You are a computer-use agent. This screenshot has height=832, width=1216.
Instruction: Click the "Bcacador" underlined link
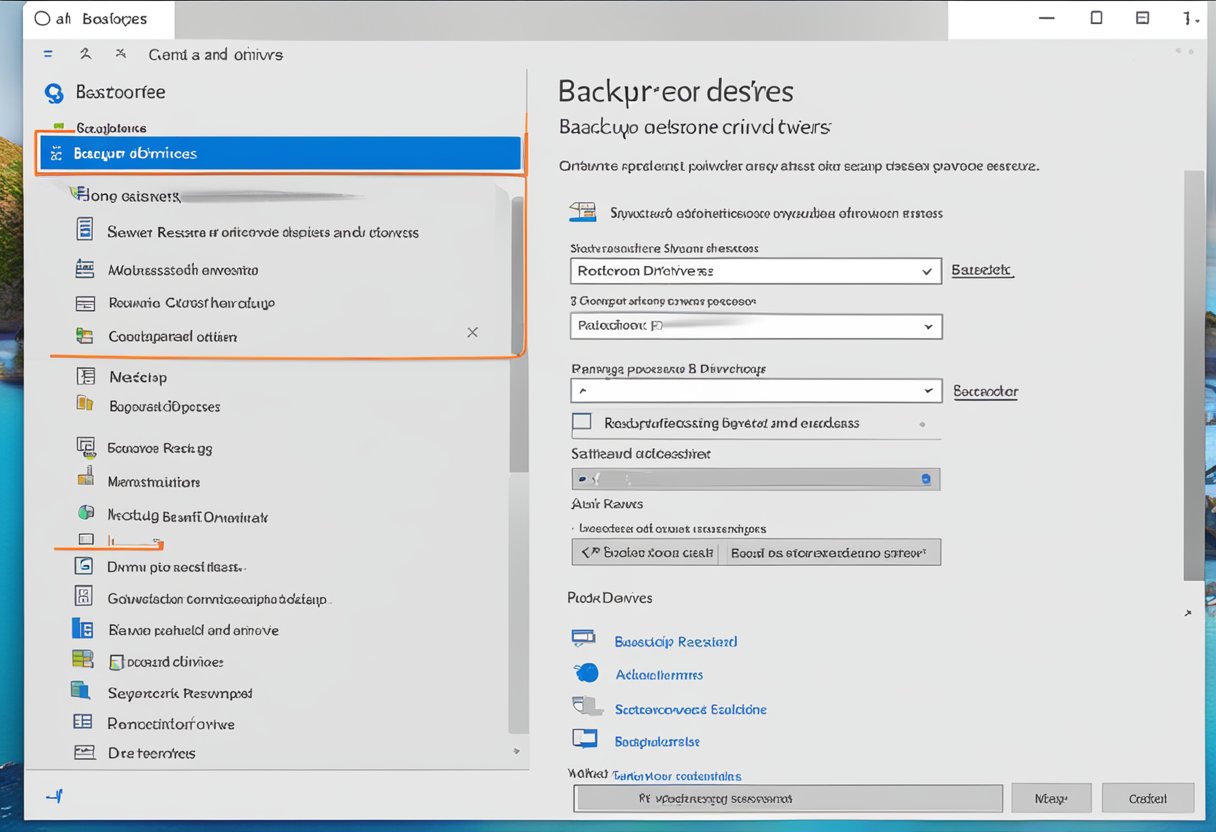pyautogui.click(x=985, y=392)
